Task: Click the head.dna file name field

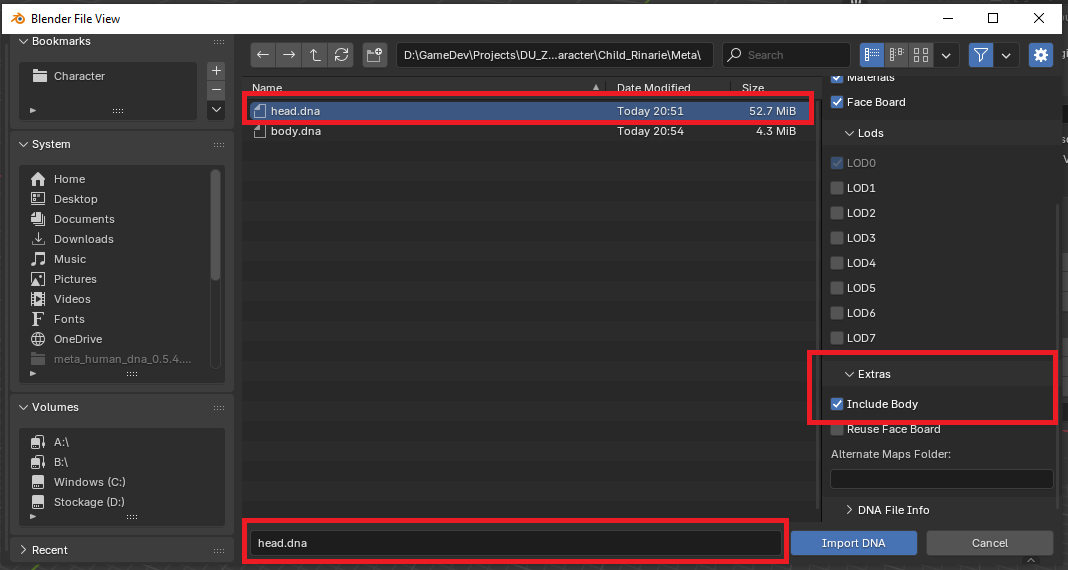Action: [516, 543]
